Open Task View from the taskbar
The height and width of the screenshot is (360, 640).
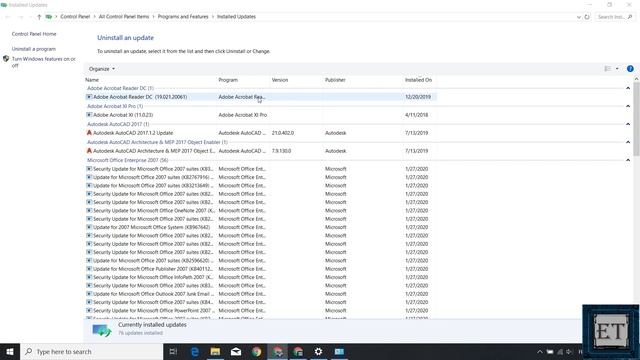point(173,351)
